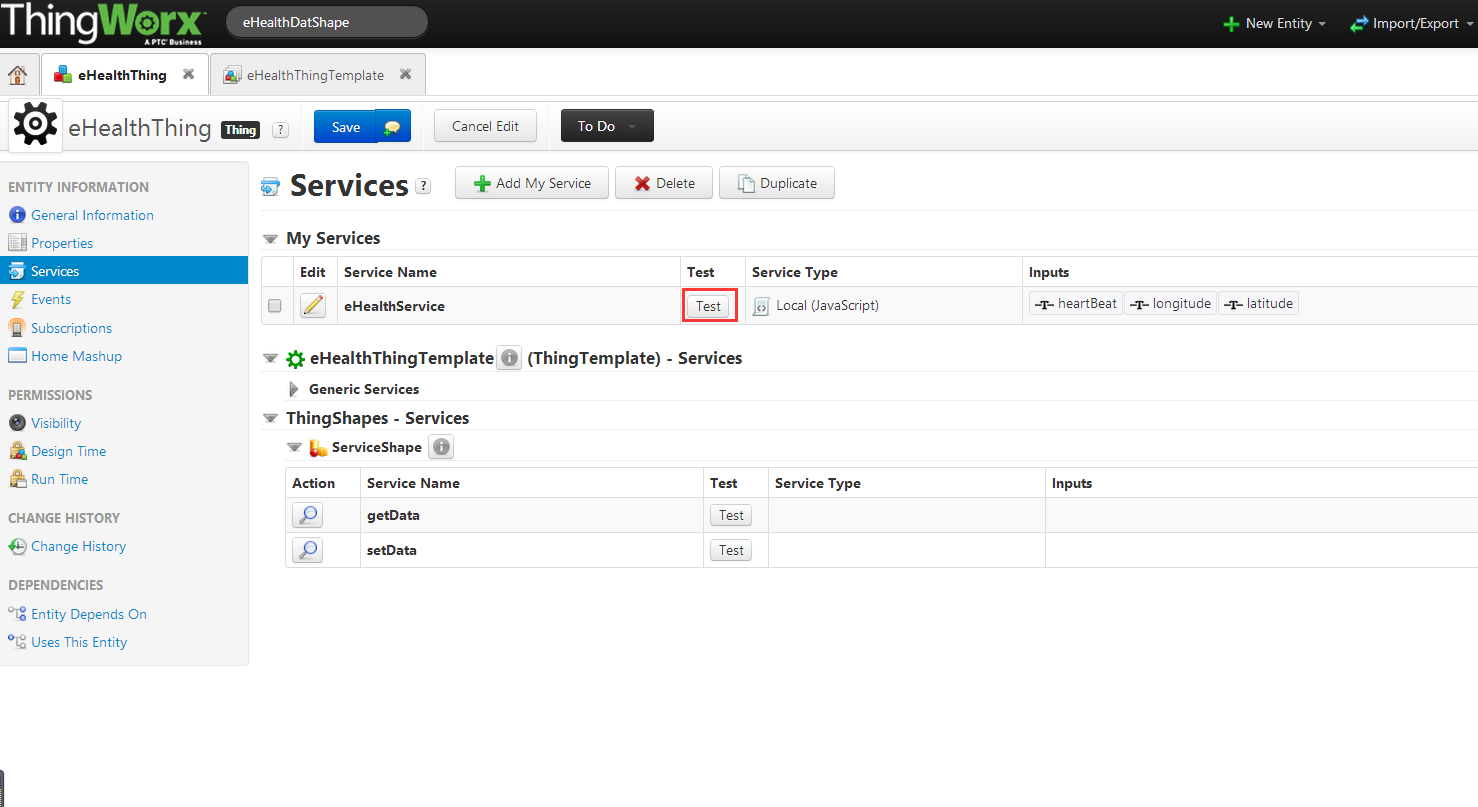Click the eHealthThing gear entity icon
The width and height of the screenshot is (1478, 807).
point(36,125)
